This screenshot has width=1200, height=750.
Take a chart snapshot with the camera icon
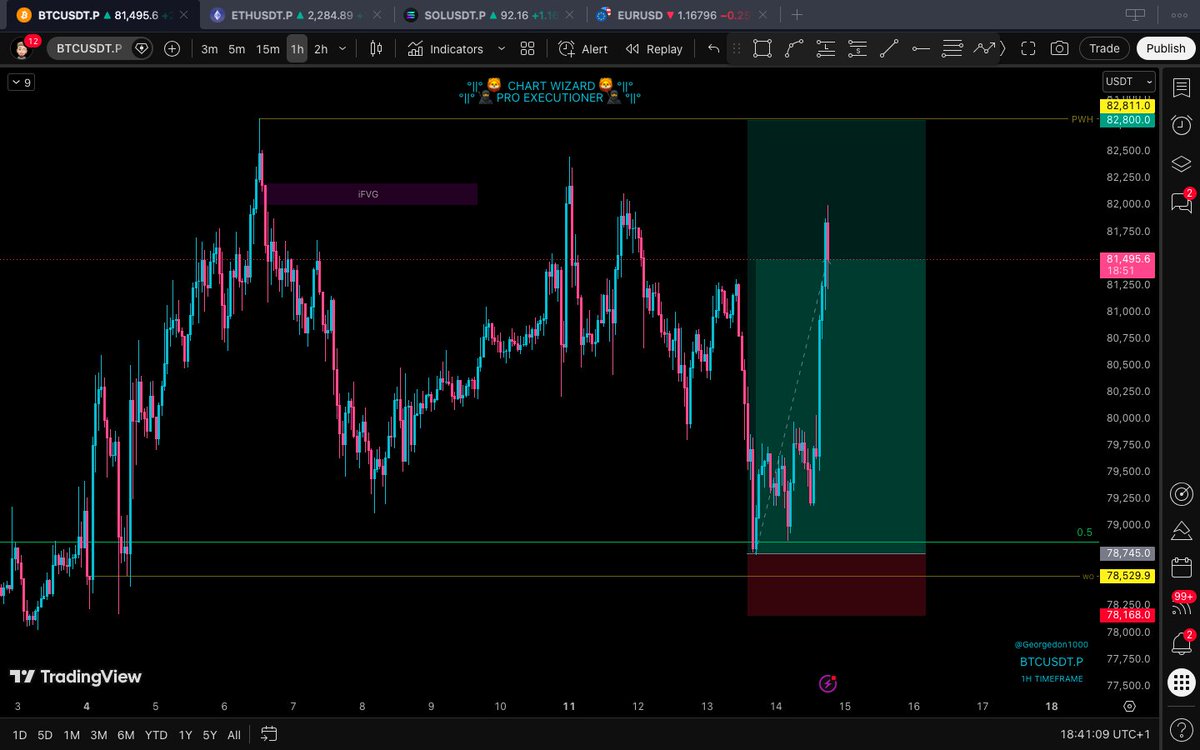pos(1059,48)
